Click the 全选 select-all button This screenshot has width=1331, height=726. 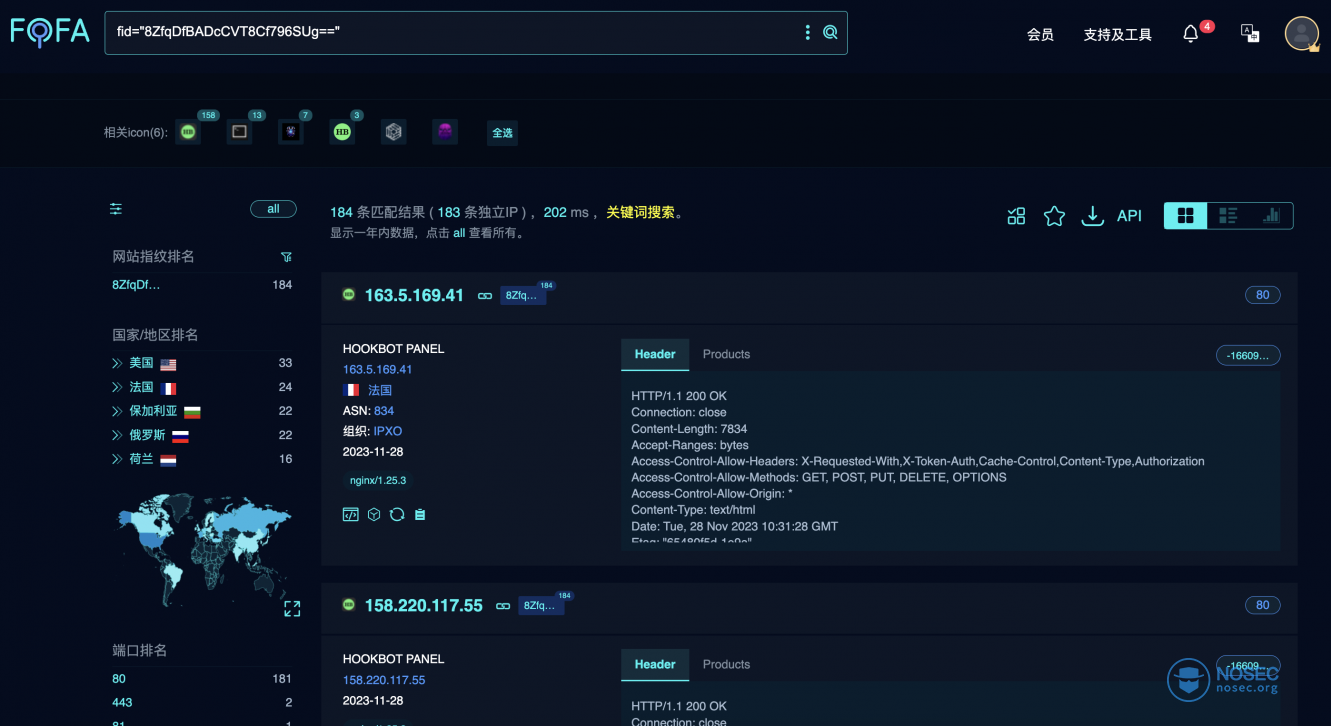tap(502, 132)
